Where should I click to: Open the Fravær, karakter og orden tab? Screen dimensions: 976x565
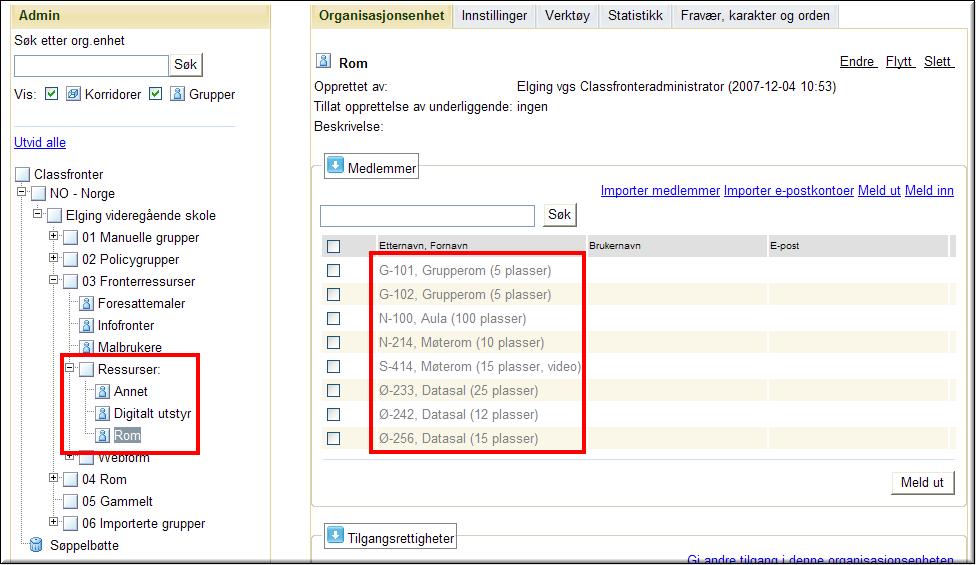(755, 16)
